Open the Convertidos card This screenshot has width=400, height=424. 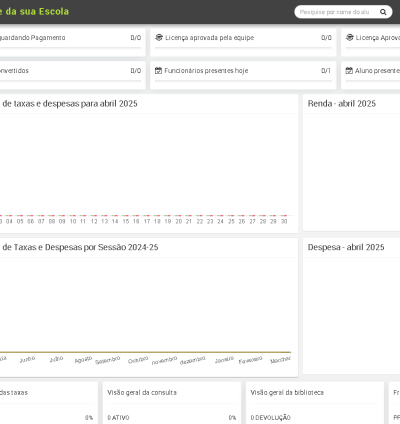click(x=72, y=75)
